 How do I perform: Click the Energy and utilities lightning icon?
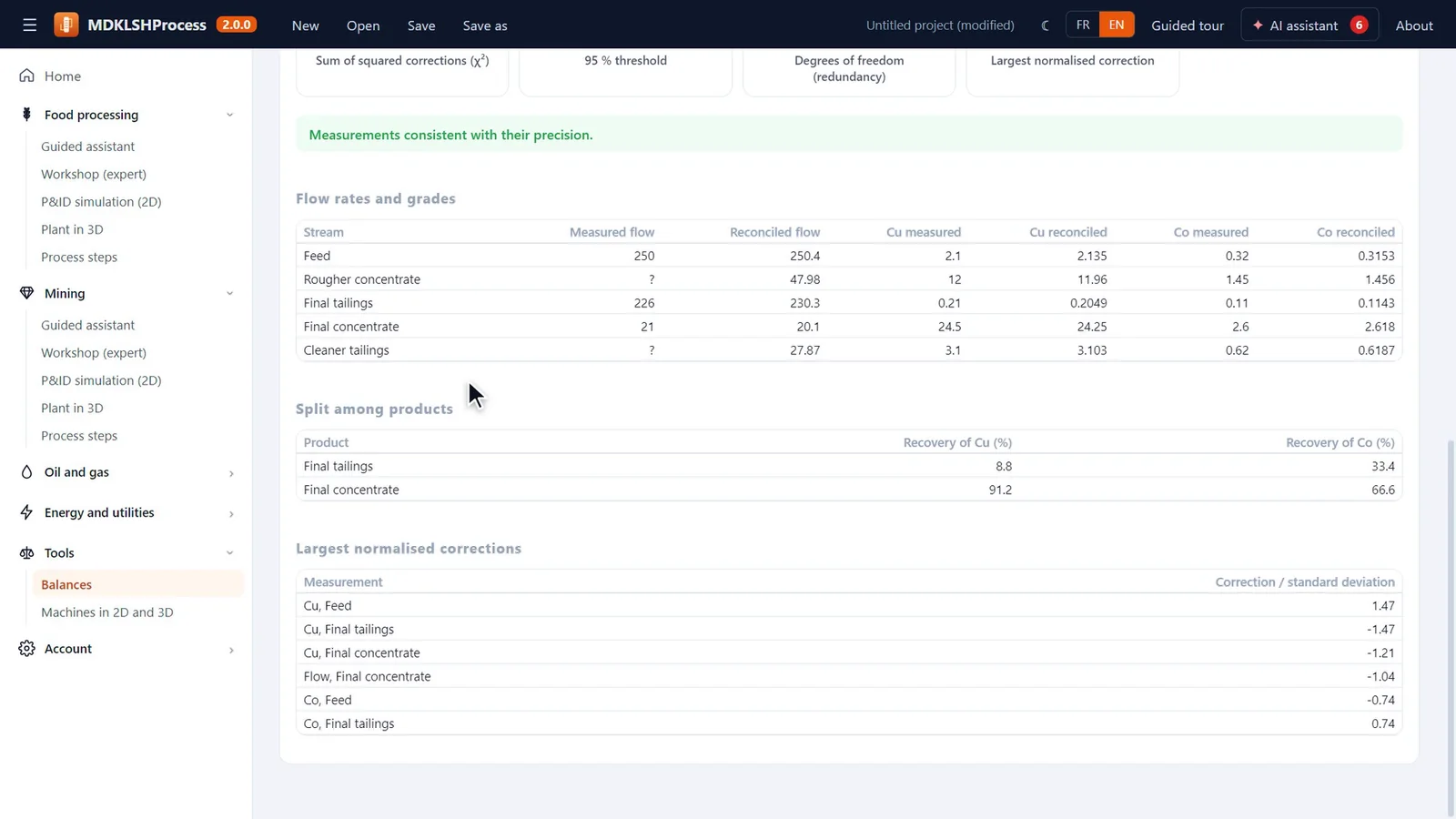click(x=26, y=512)
